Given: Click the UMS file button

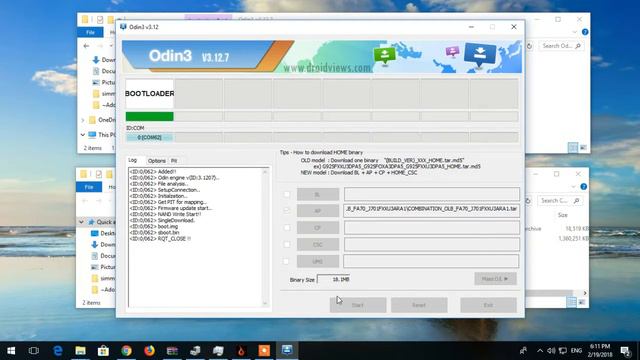Looking at the screenshot, I should (x=318, y=261).
